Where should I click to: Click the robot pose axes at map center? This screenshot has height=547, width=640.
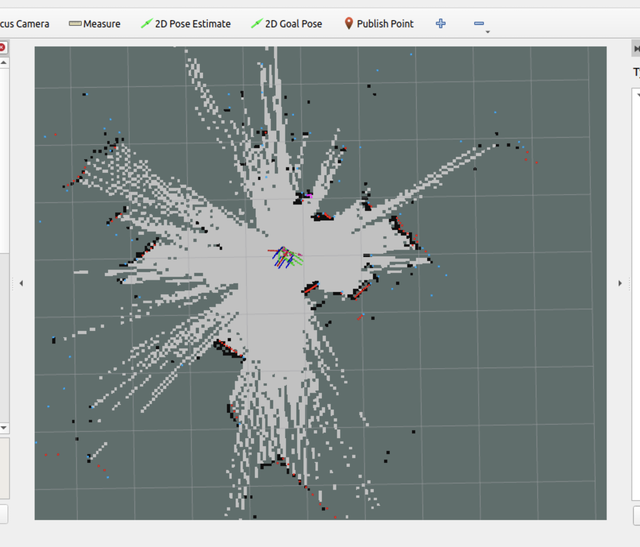[x=286, y=257]
